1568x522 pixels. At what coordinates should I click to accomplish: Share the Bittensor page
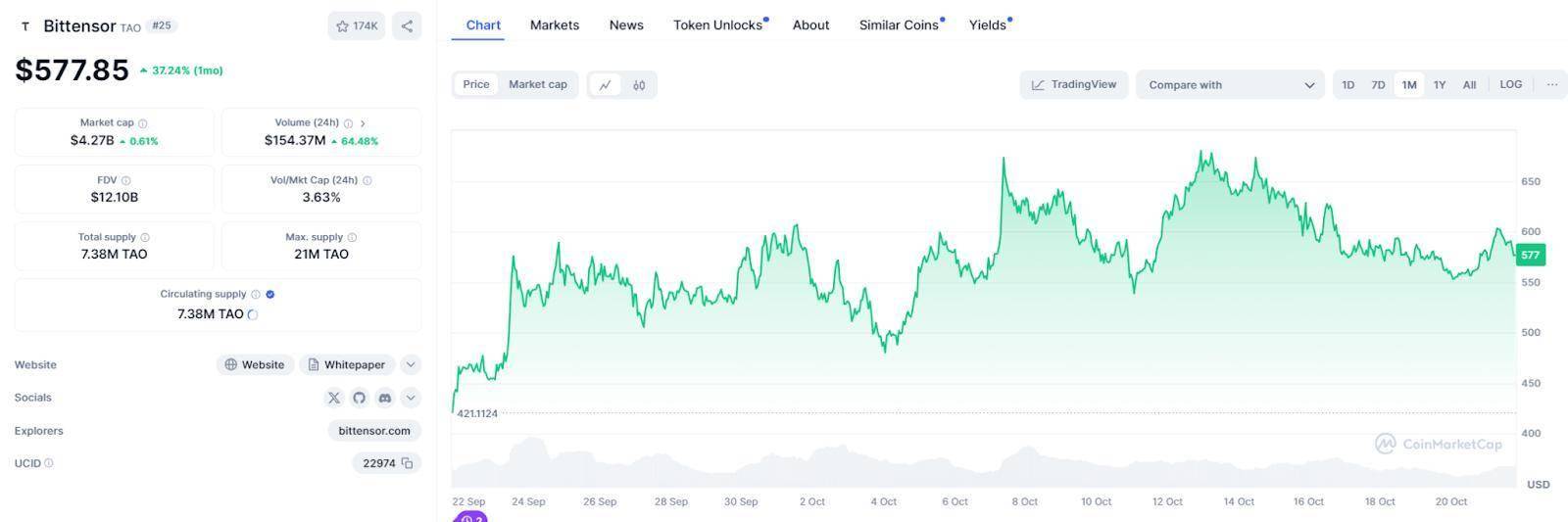coord(407,26)
